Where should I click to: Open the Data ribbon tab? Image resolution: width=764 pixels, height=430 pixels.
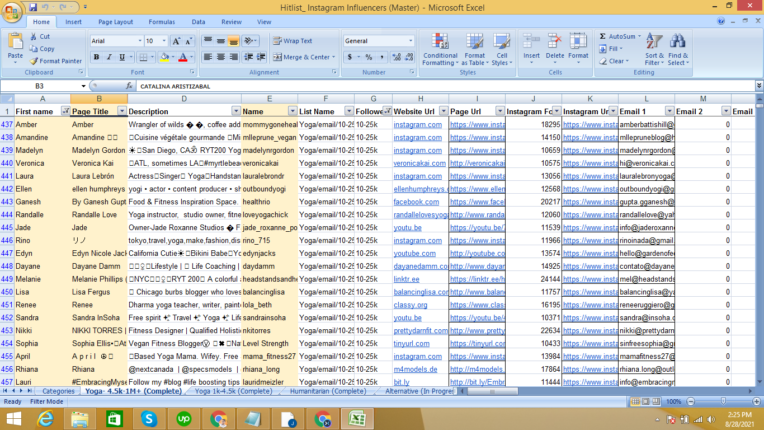[198, 22]
